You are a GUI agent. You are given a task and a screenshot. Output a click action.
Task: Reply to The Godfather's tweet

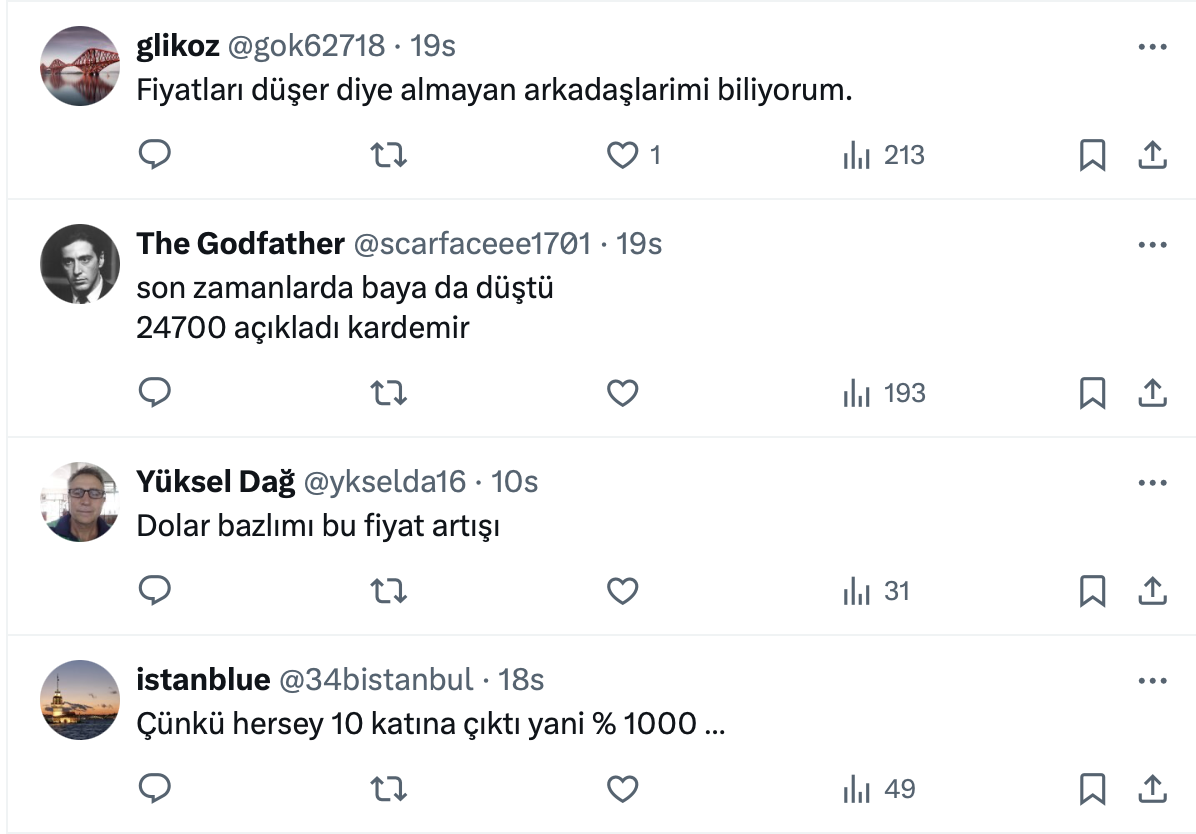pyautogui.click(x=154, y=393)
